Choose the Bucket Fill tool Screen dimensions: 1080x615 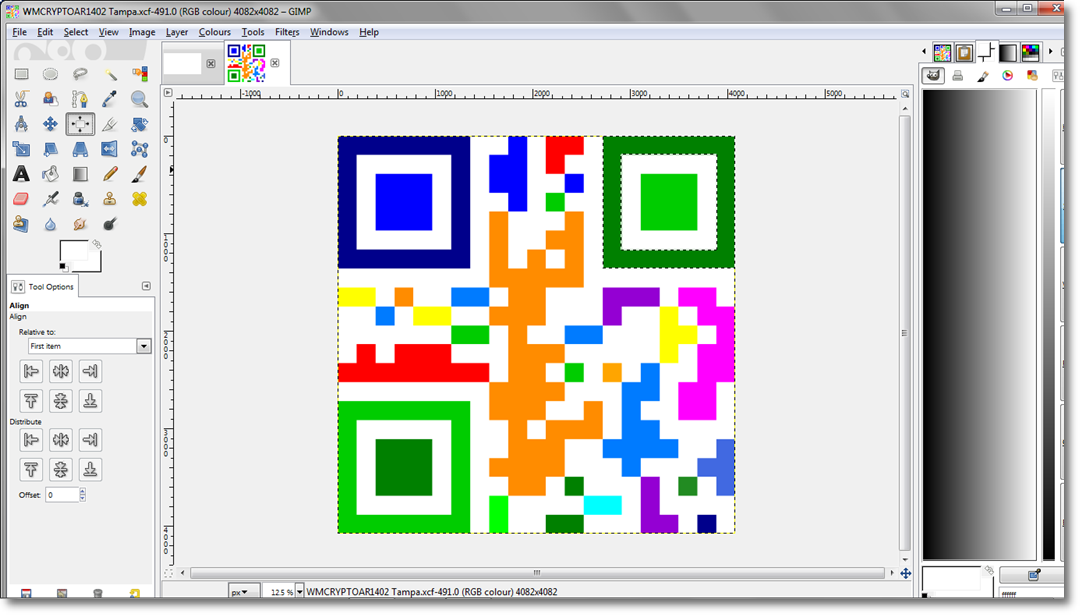coord(50,174)
